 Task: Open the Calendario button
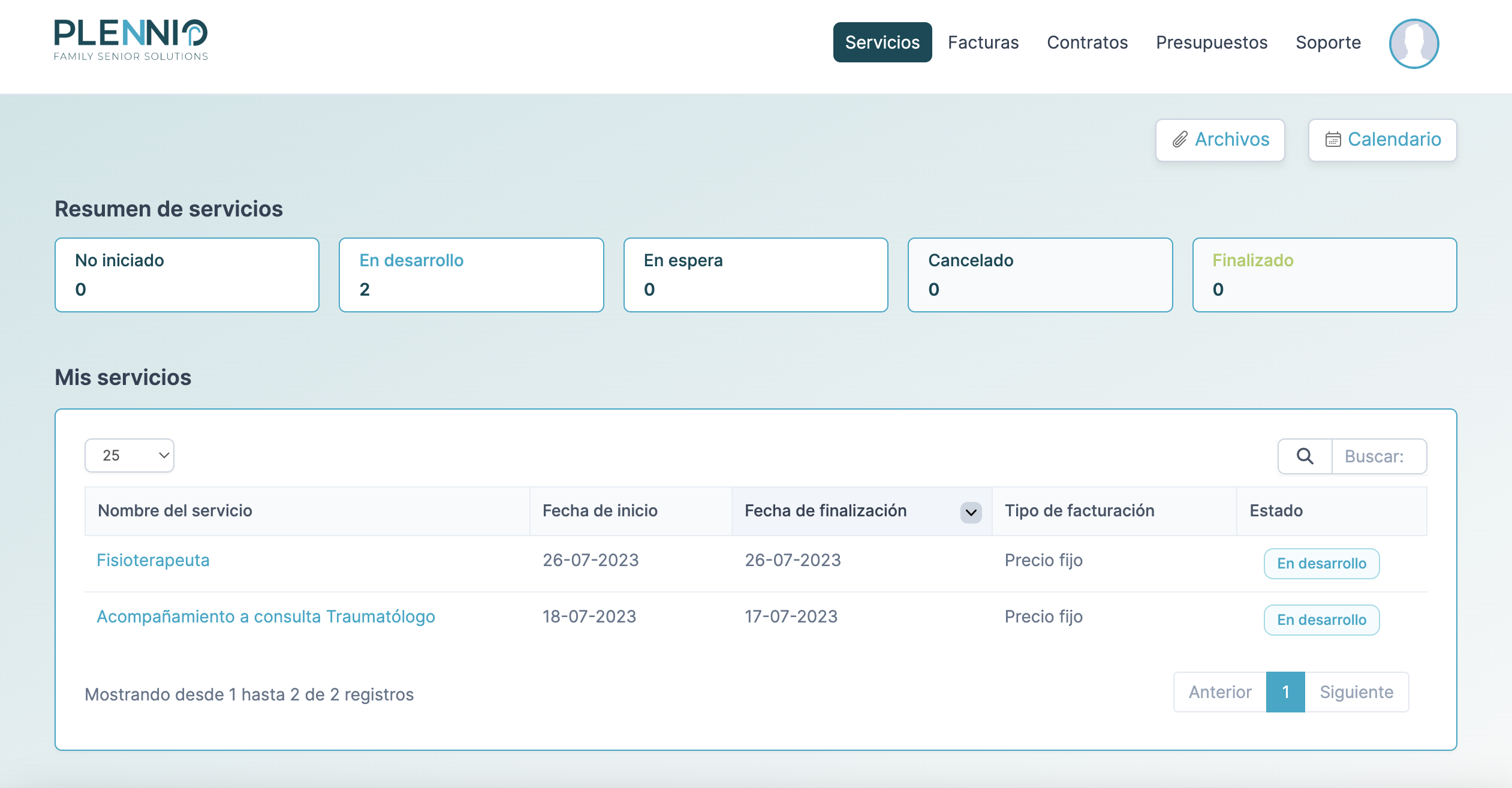pyautogui.click(x=1383, y=140)
